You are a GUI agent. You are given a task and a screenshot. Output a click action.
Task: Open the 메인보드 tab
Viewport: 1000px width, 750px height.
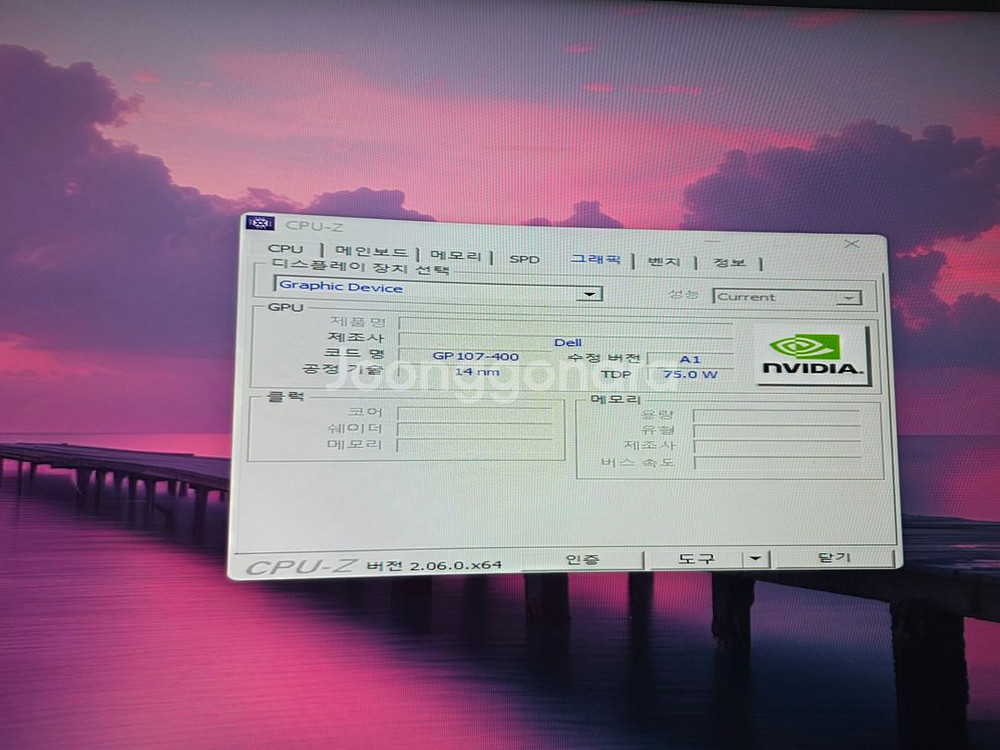pos(371,252)
